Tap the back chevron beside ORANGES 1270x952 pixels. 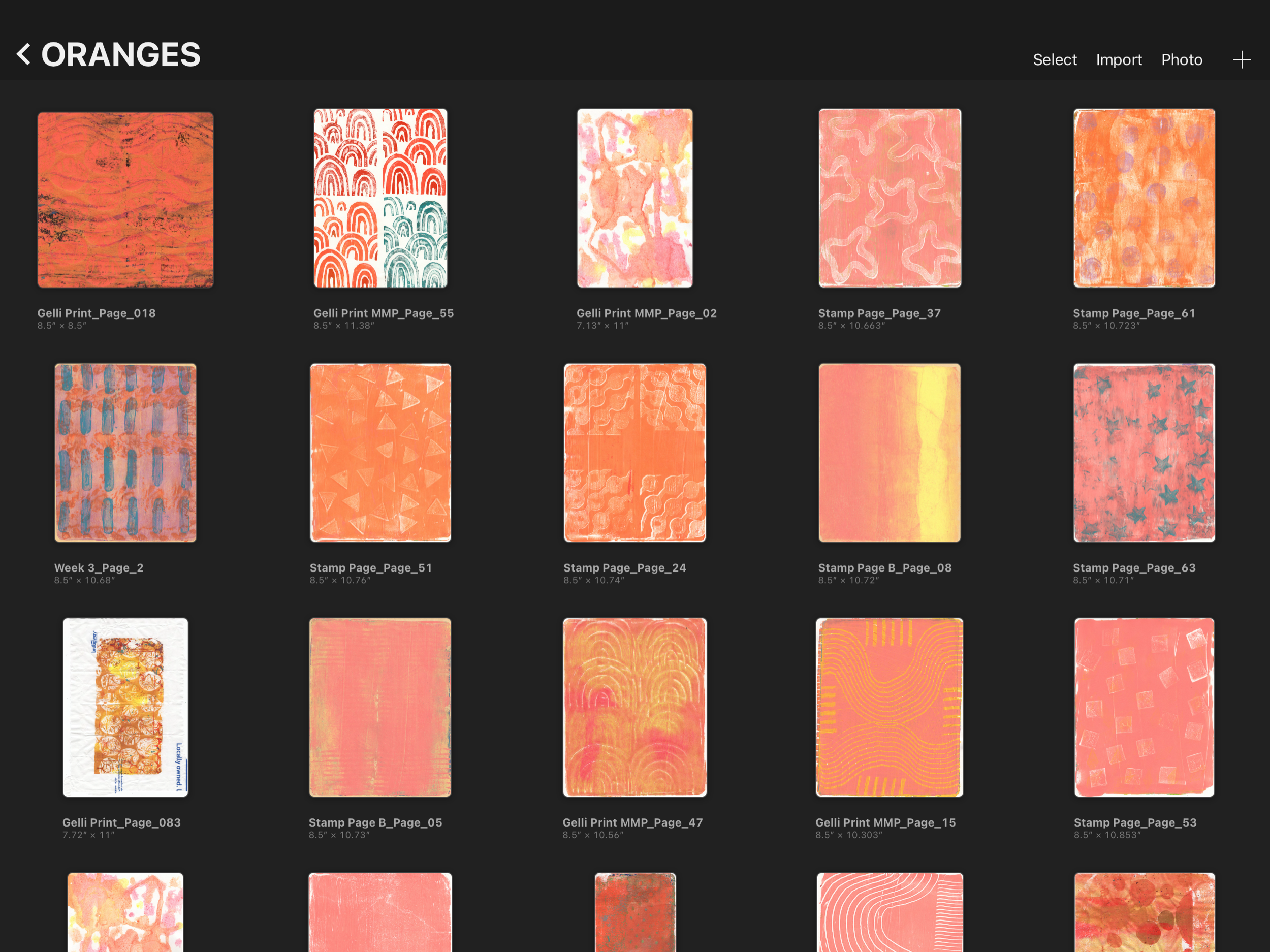[x=23, y=54]
